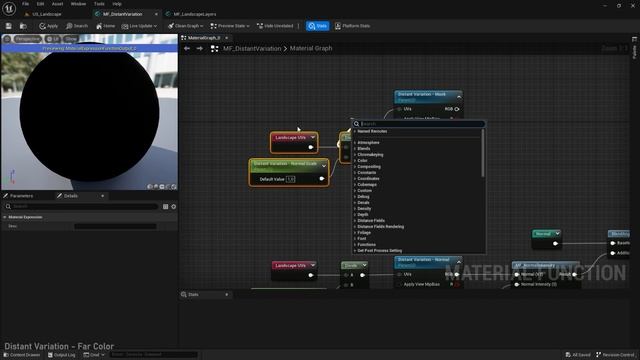Toggle Platform Stats in the toolbar
The width and height of the screenshot is (640, 360).
[x=353, y=26]
